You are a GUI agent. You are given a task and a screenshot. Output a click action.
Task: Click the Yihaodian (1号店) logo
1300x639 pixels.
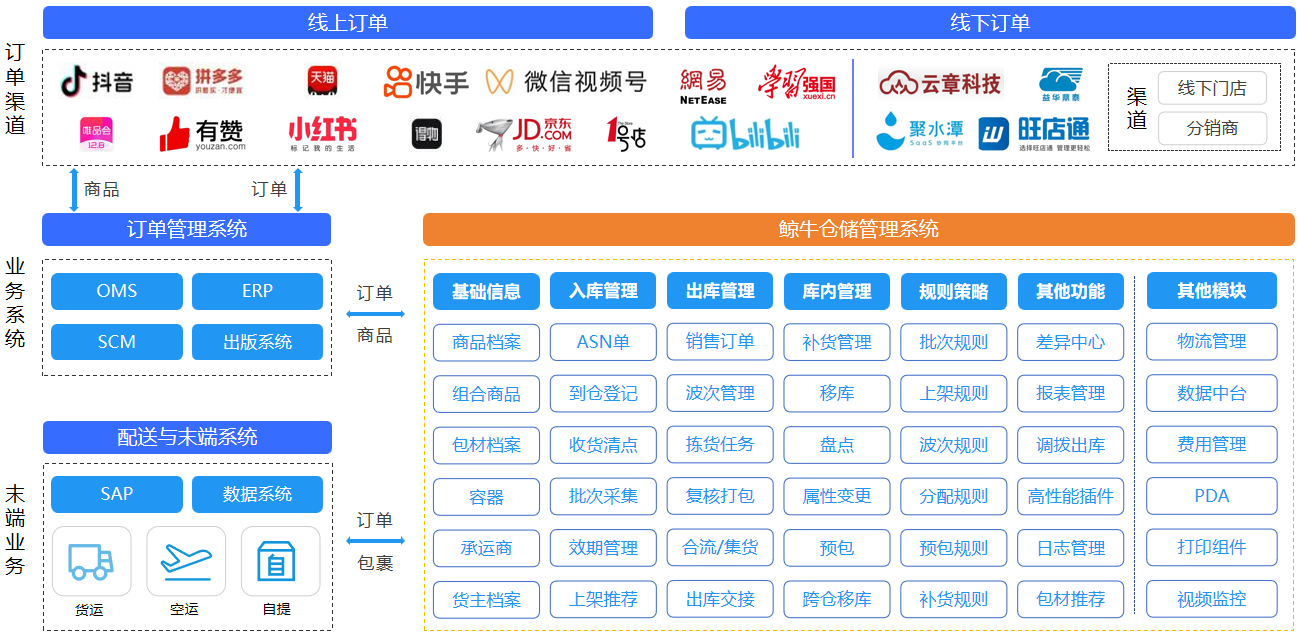pyautogui.click(x=626, y=133)
